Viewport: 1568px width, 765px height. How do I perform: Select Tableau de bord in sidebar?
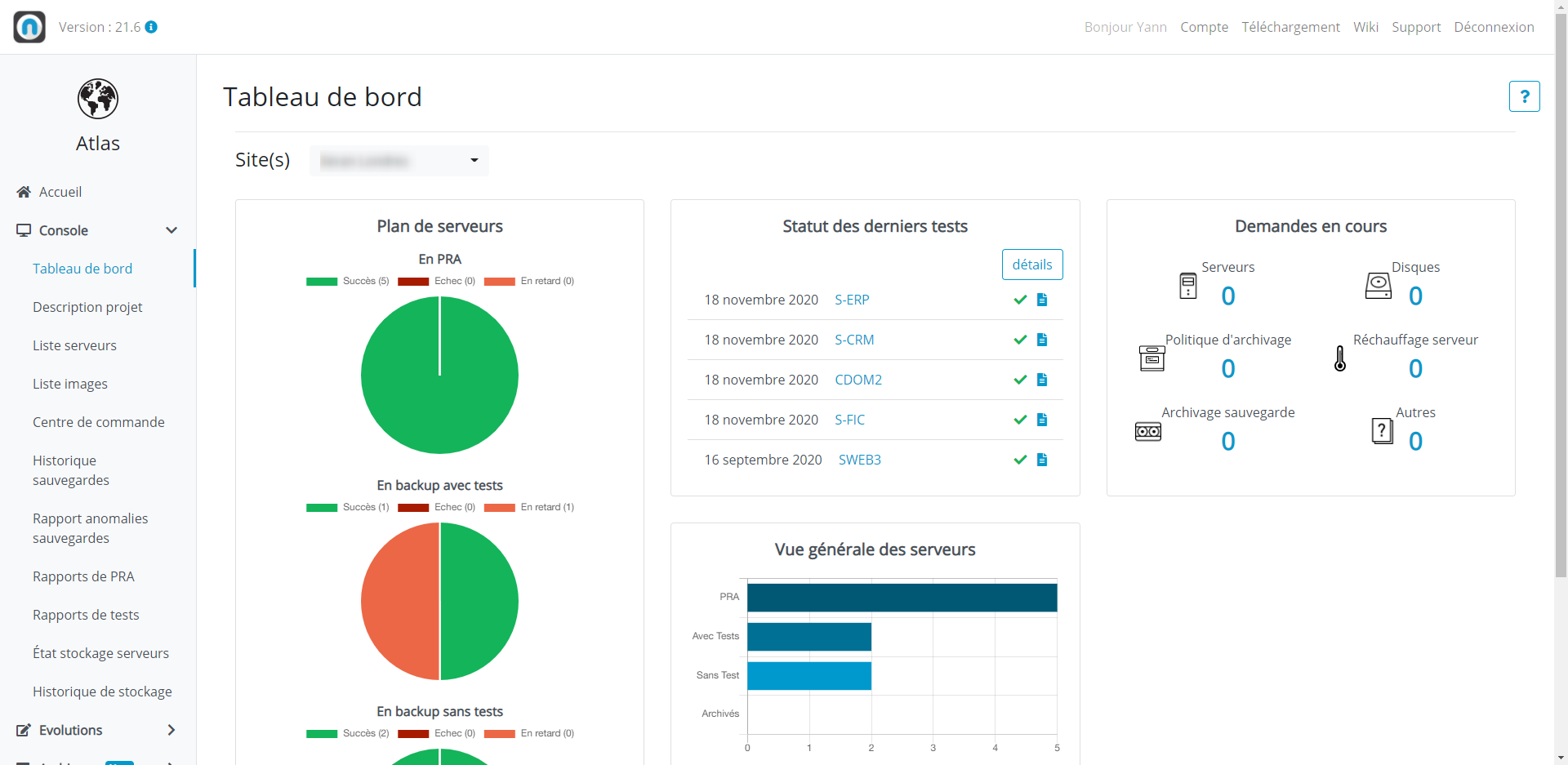82,269
